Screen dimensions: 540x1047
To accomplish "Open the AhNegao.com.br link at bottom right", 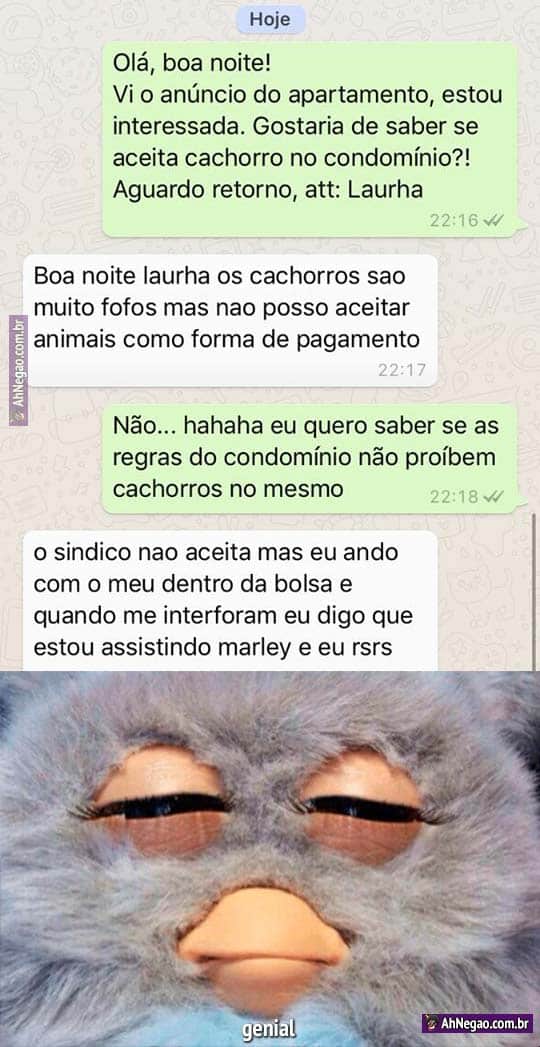I will (478, 1023).
